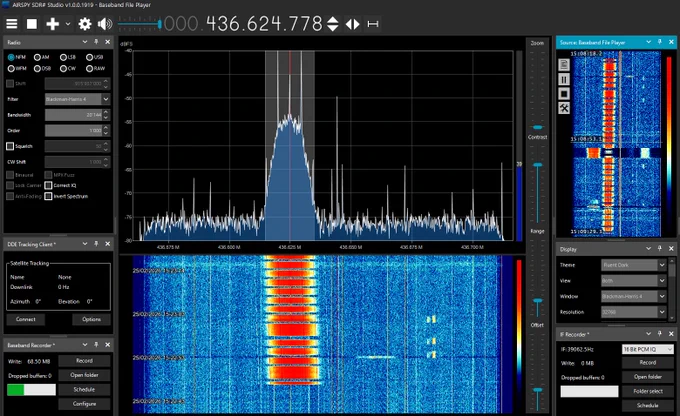
Task: Click Folder select in IF Recorder
Action: (x=647, y=391)
